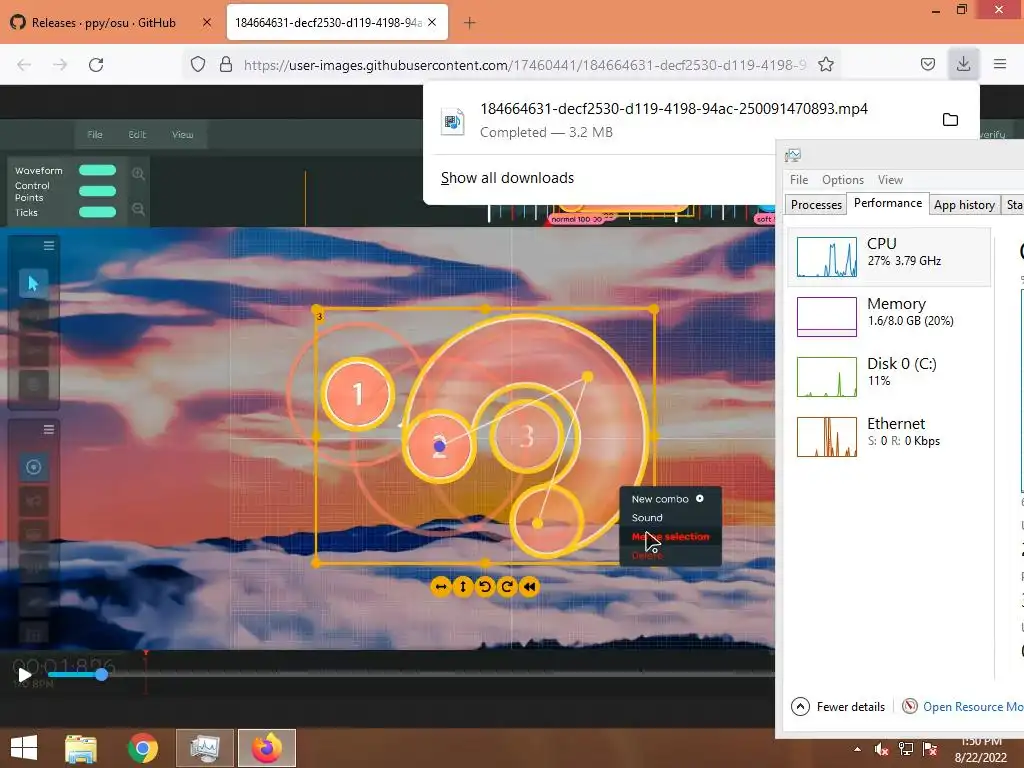Click the editor zoom in magnifier icon
Viewport: 1024px width, 768px height.
pyautogui.click(x=138, y=174)
